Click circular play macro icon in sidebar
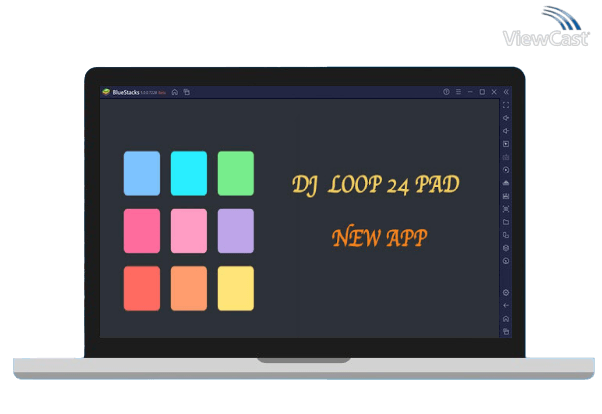Viewport: 602px width, 414px height. [x=506, y=170]
